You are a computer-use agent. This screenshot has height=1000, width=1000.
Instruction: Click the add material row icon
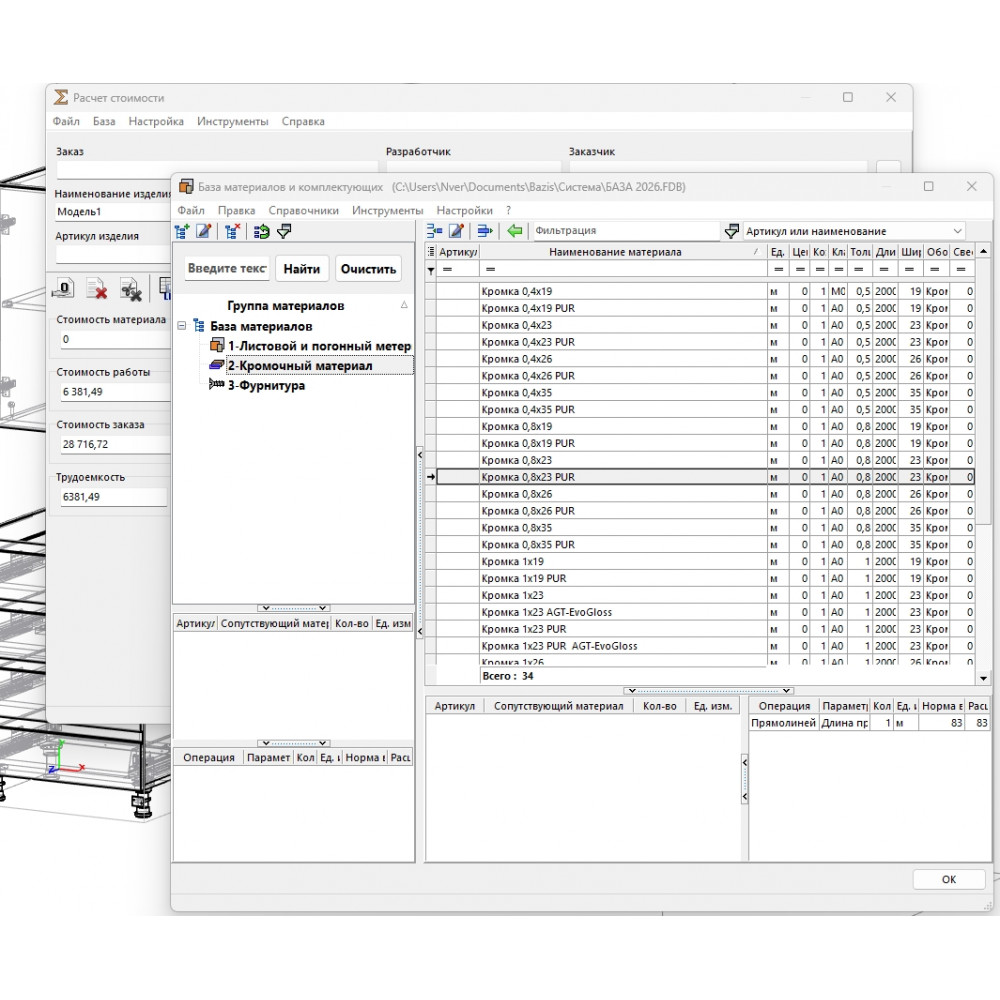[434, 231]
